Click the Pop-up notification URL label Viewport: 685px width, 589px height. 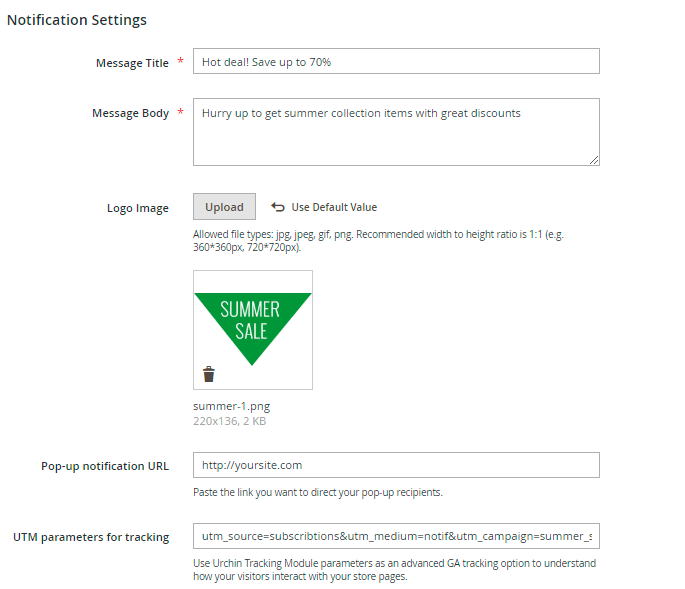click(x=105, y=466)
